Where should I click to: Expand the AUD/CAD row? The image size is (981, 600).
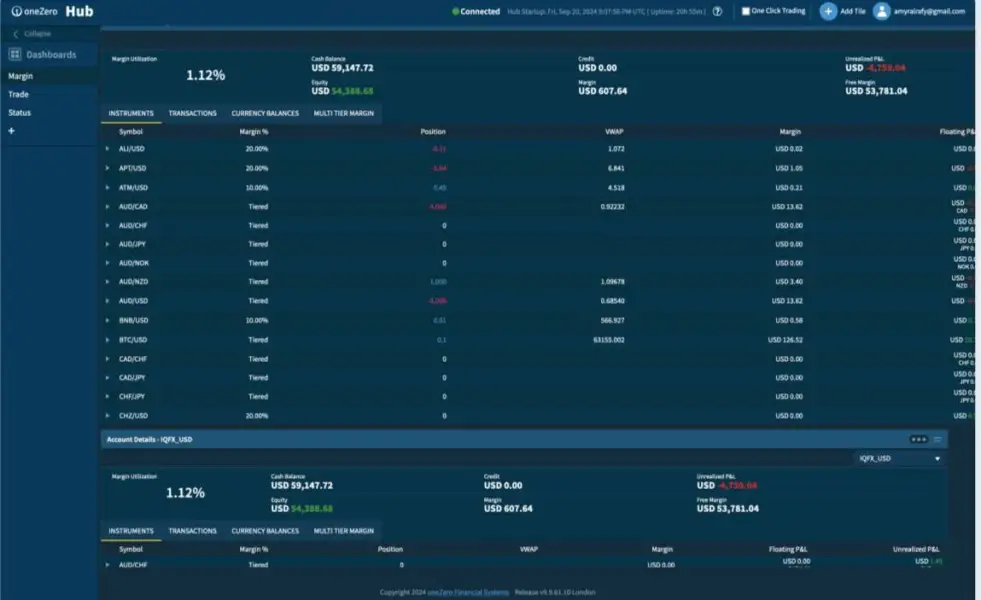click(107, 206)
